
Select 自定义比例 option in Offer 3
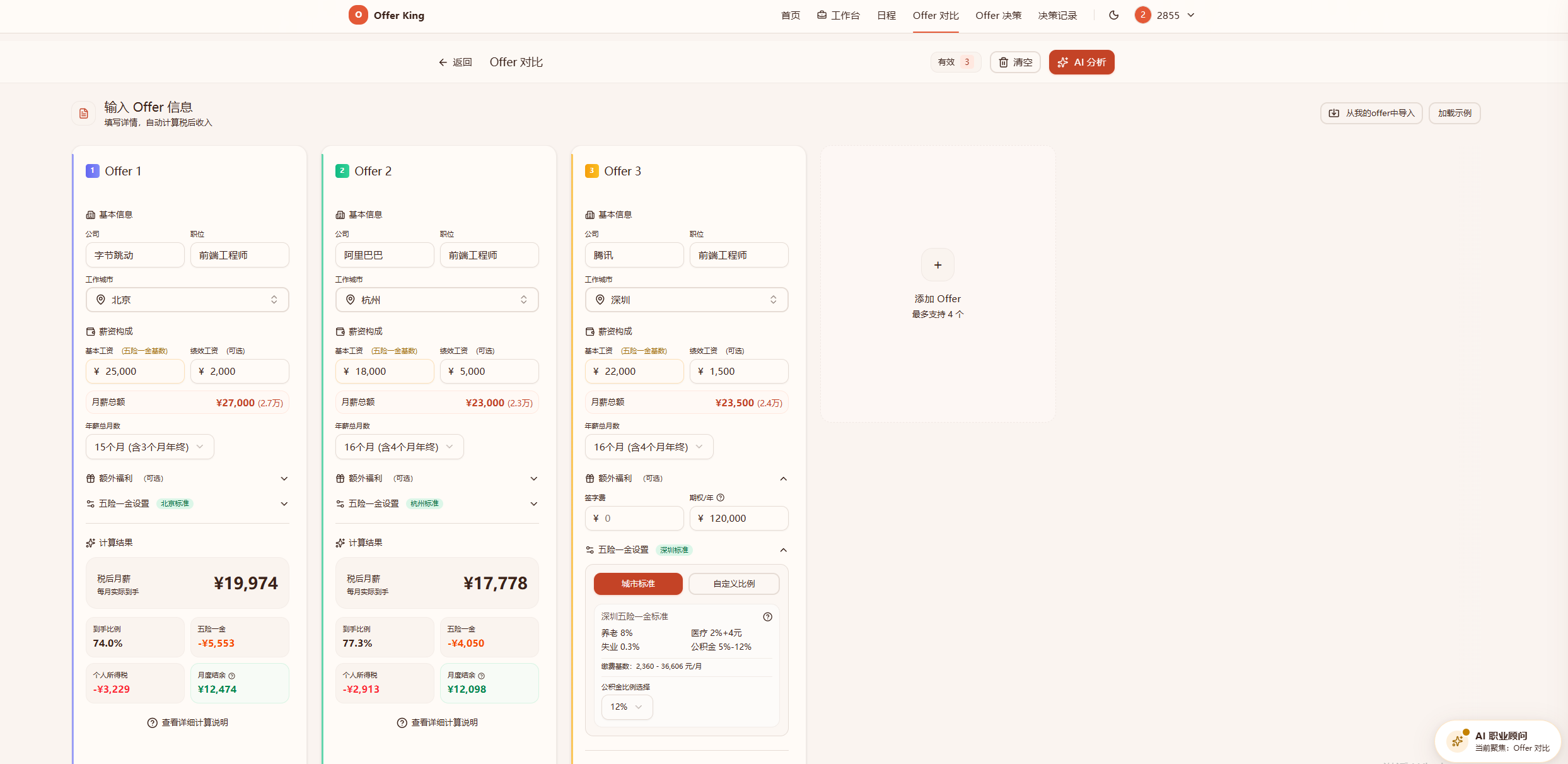pos(734,584)
